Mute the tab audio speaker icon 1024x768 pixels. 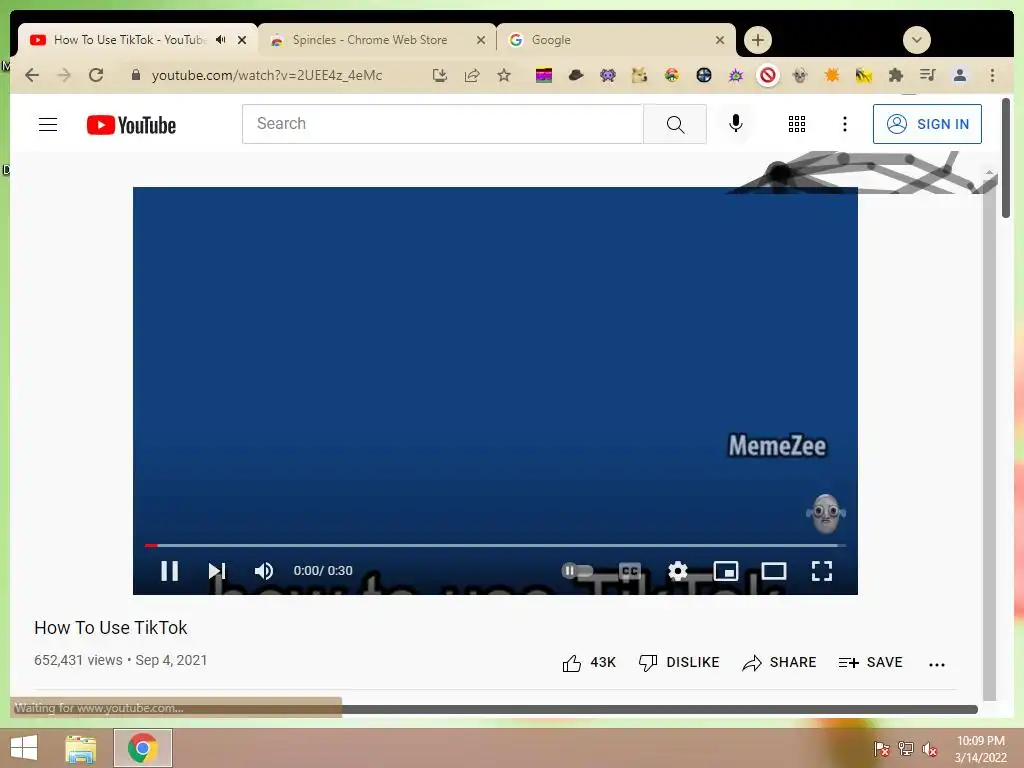221,40
